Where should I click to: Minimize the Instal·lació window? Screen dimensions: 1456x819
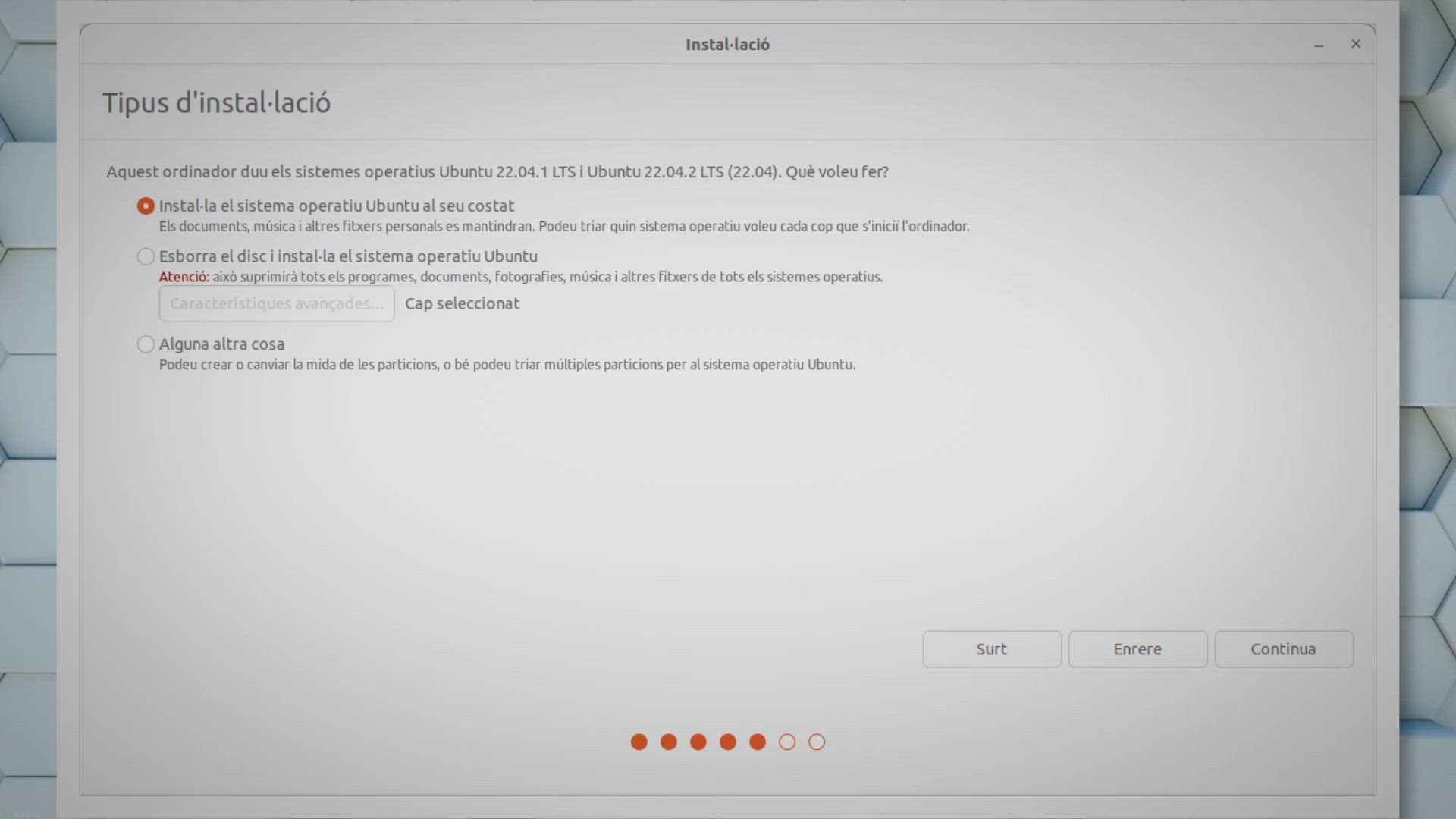click(x=1319, y=45)
